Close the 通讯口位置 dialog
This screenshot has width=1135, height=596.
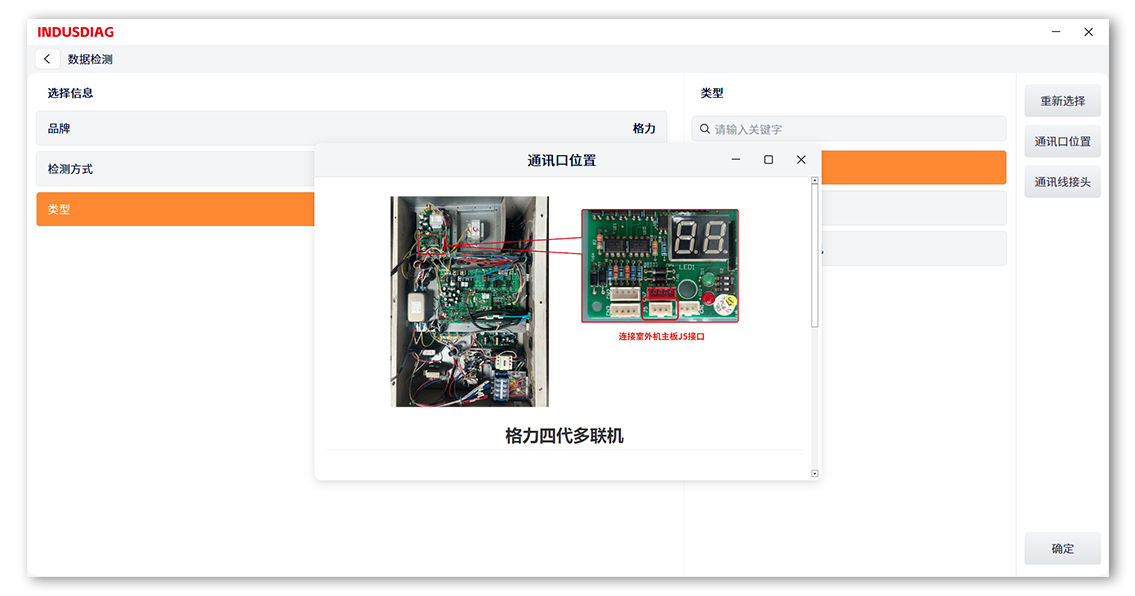[801, 159]
